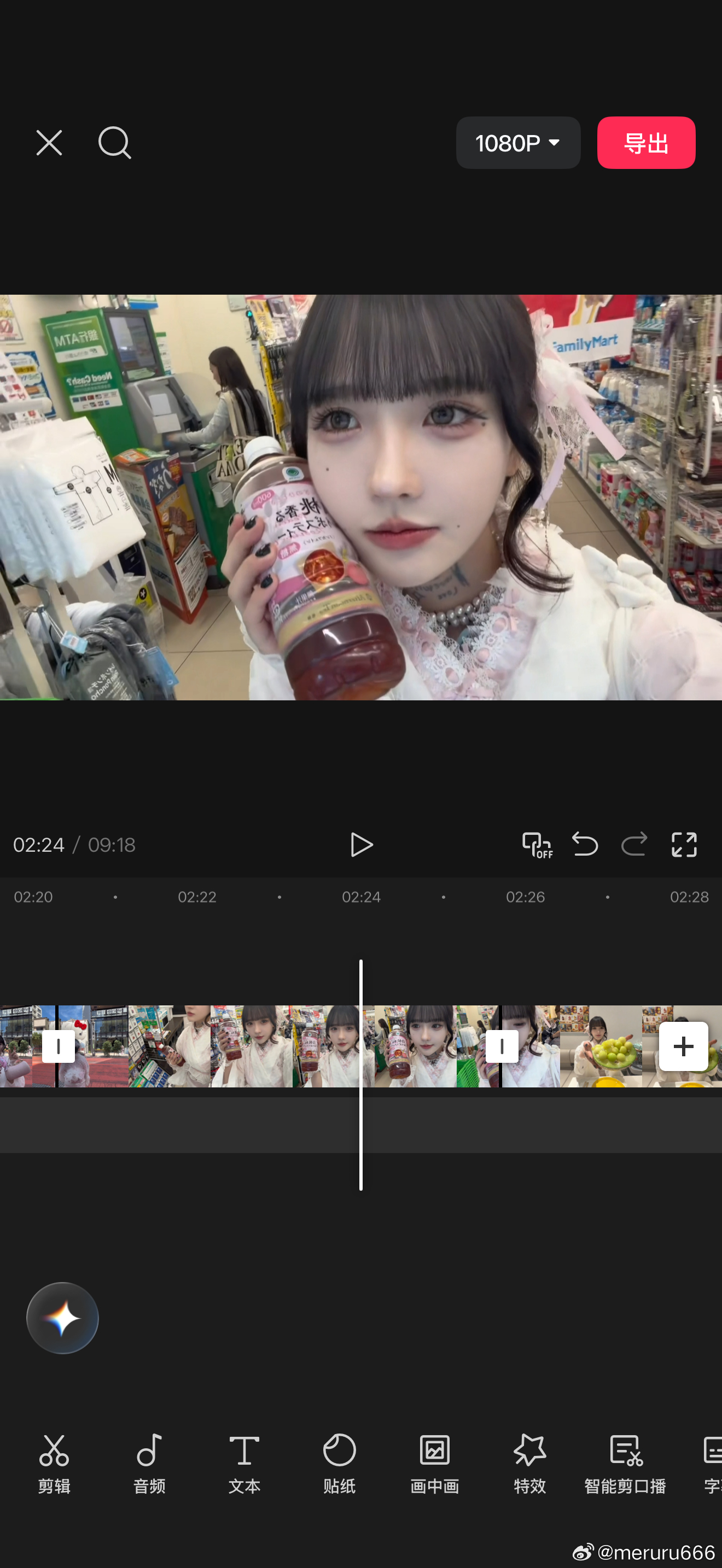The image size is (722, 1568).
Task: Open the 特效 effects tool
Action: coord(529,1464)
